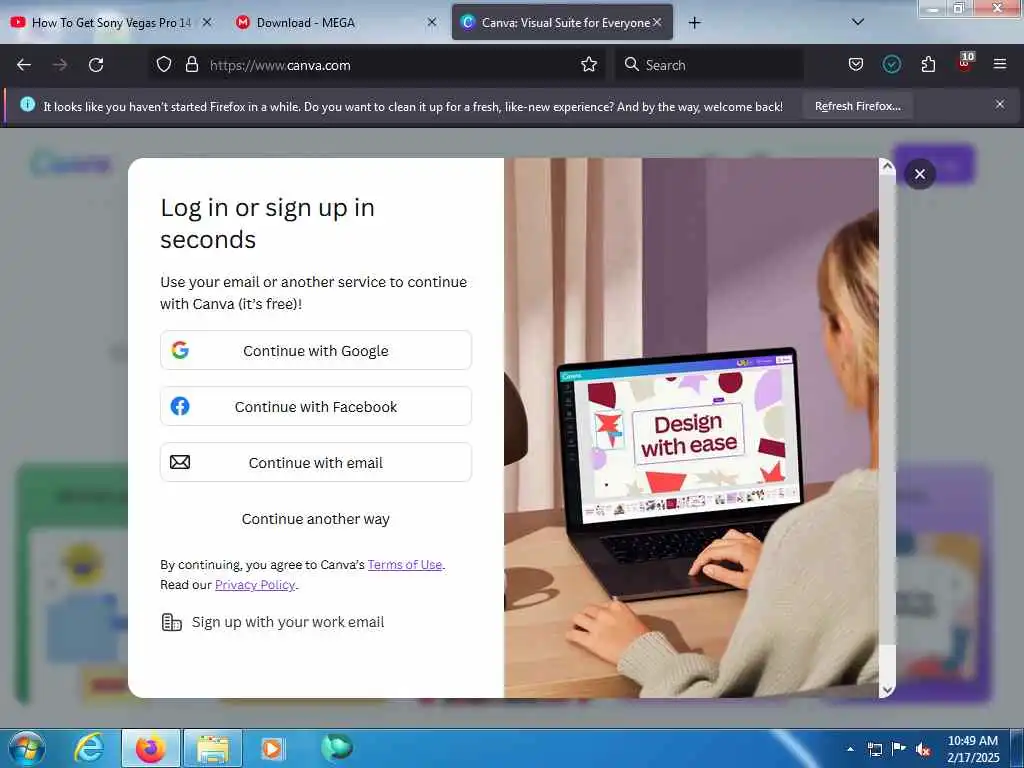Image resolution: width=1024 pixels, height=768 pixels.
Task: Expand the list all tabs chevron
Action: [x=858, y=22]
